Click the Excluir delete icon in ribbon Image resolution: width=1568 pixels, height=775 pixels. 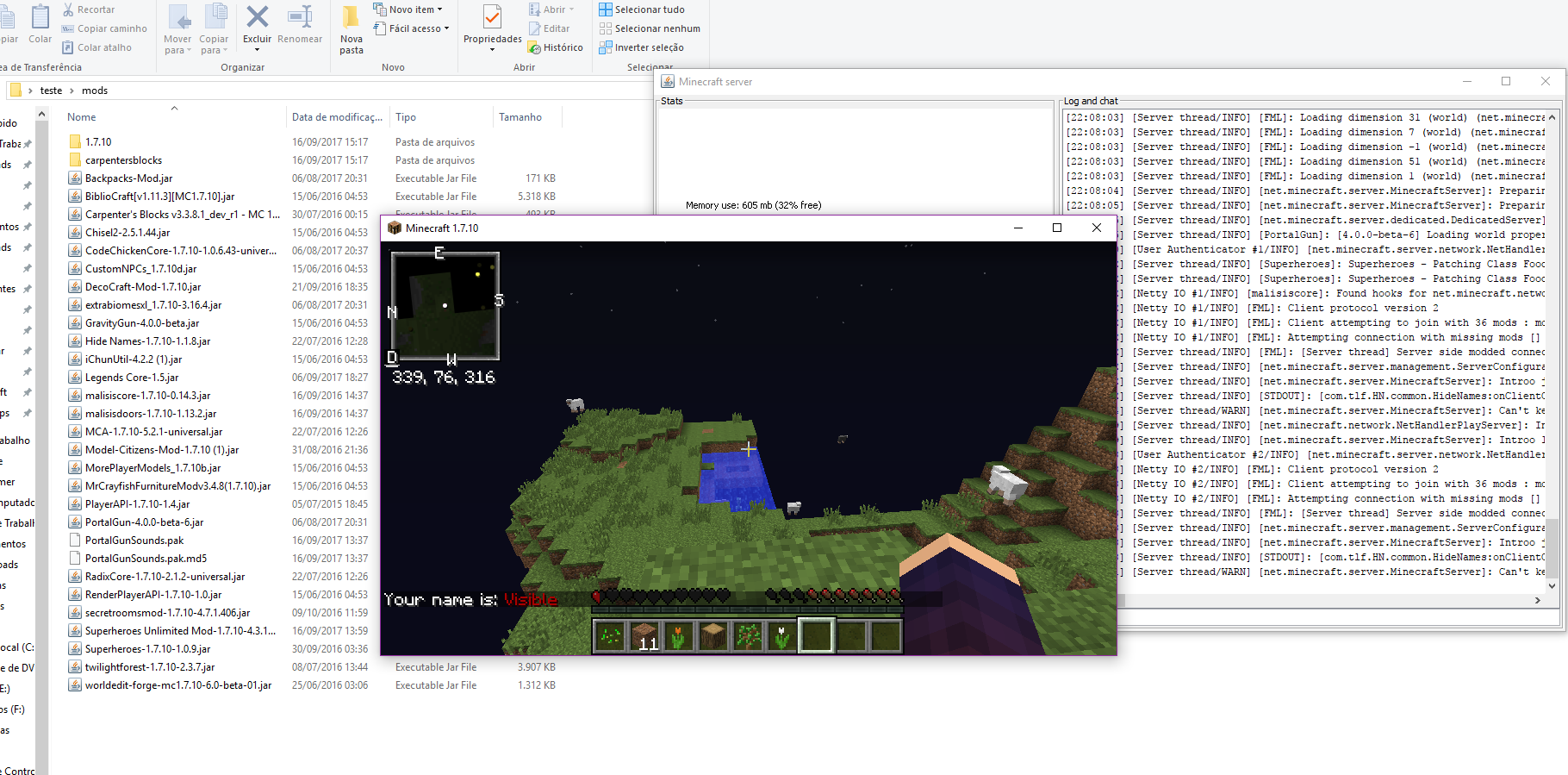257,17
